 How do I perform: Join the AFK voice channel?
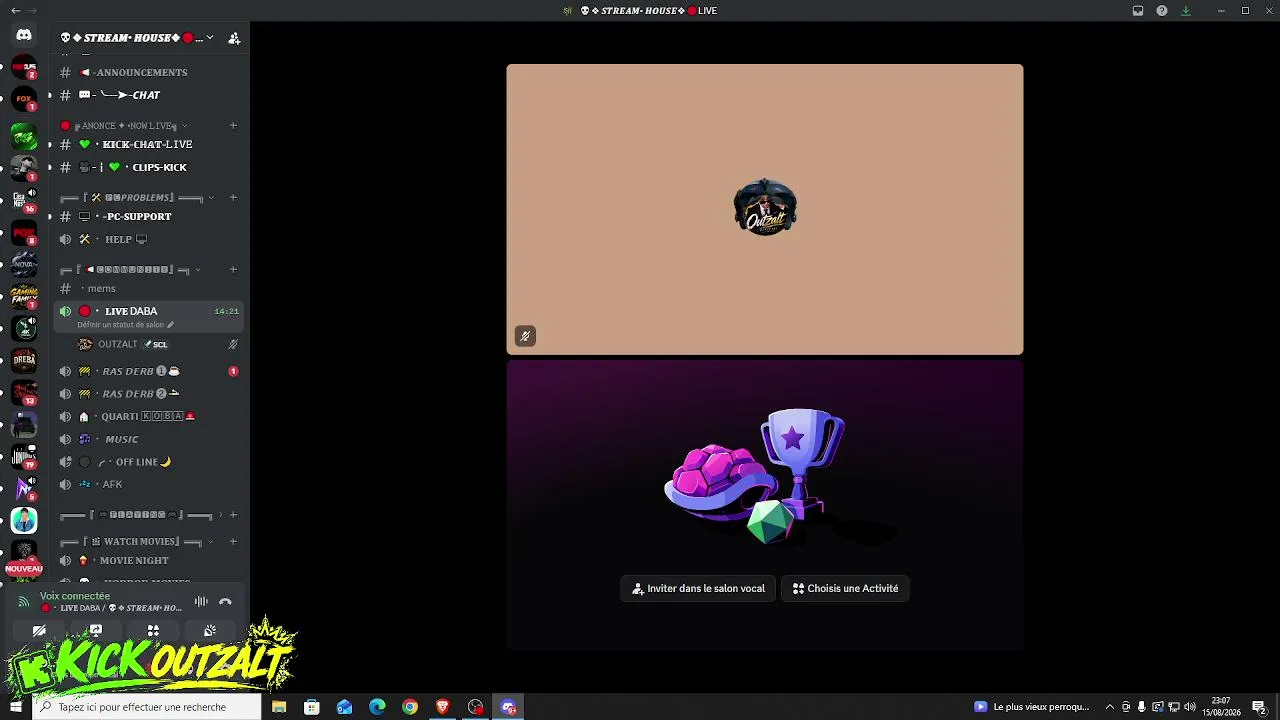[149, 484]
